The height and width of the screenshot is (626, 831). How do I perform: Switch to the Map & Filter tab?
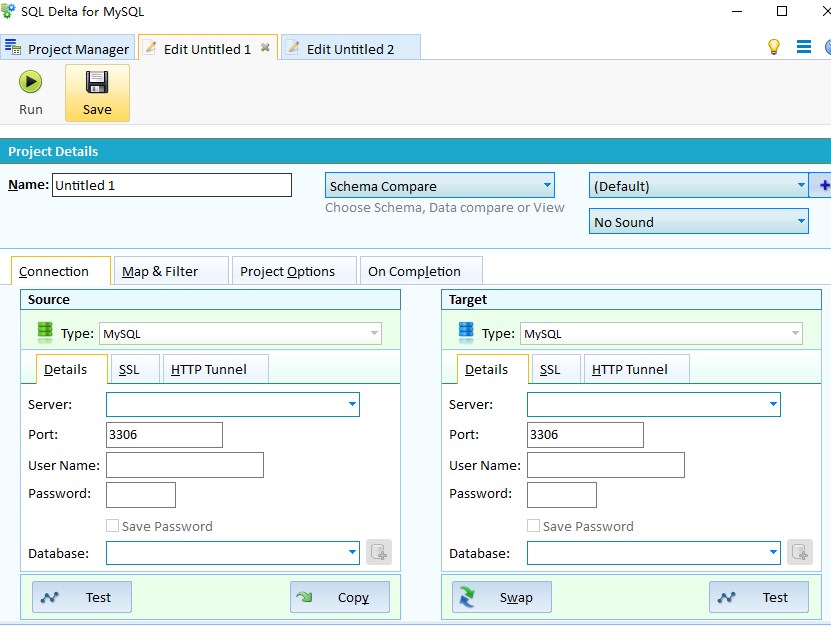160,271
